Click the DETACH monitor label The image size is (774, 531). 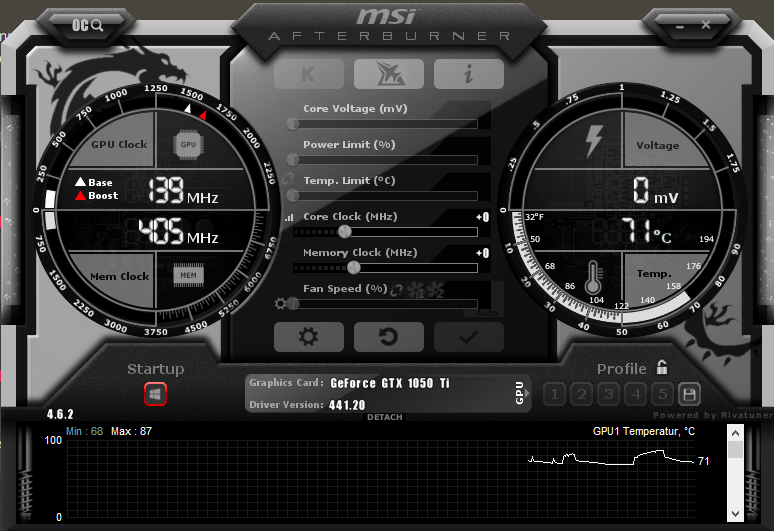click(385, 417)
